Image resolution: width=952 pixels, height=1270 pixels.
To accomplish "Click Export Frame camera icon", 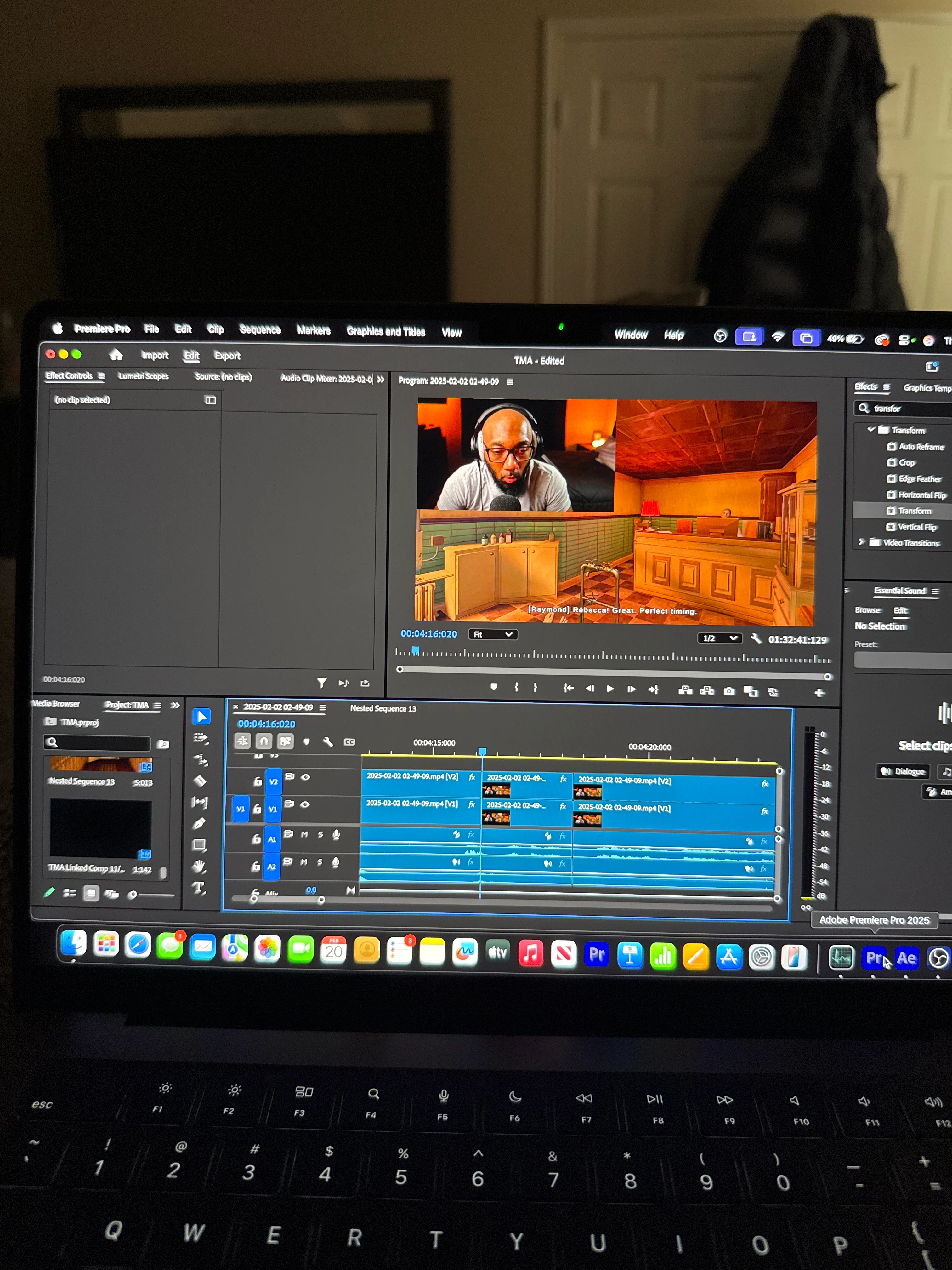I will point(729,691).
